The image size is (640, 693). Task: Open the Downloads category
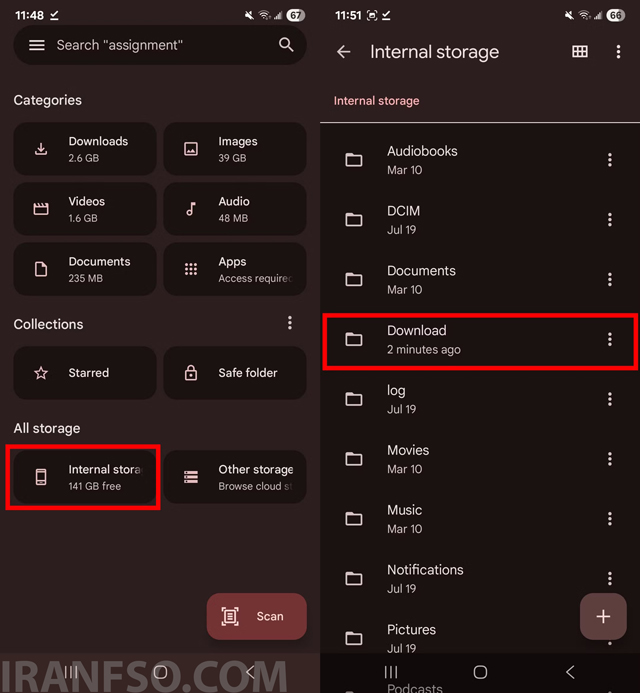[85, 149]
